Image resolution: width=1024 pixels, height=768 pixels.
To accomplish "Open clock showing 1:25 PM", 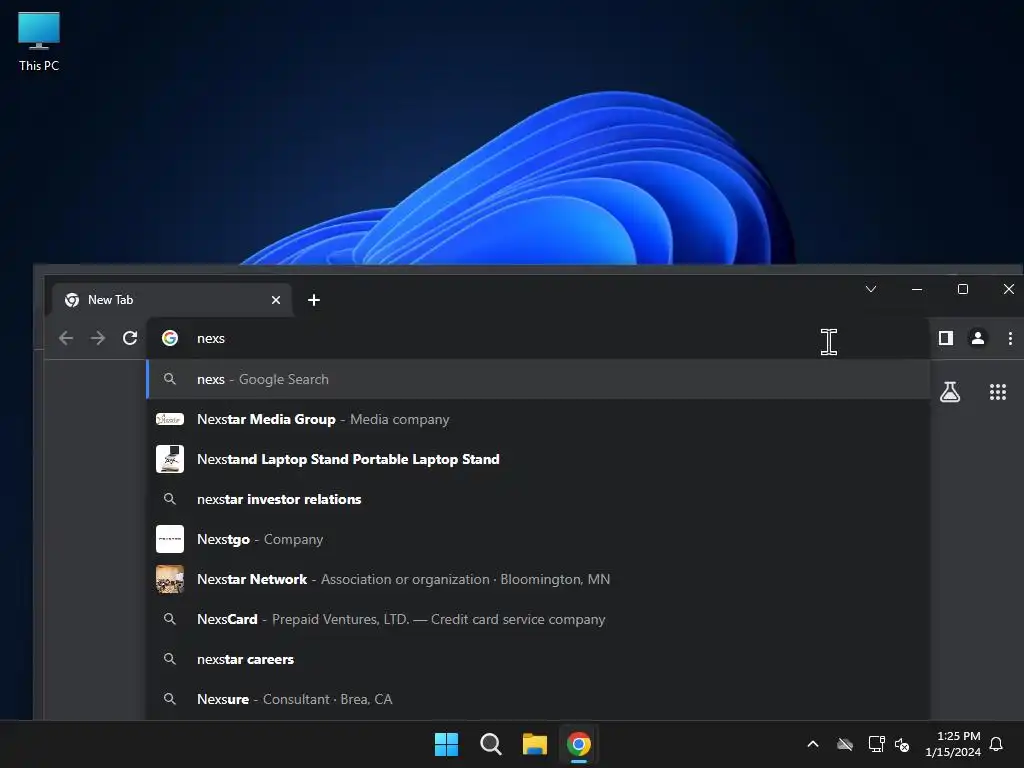I will click(953, 744).
